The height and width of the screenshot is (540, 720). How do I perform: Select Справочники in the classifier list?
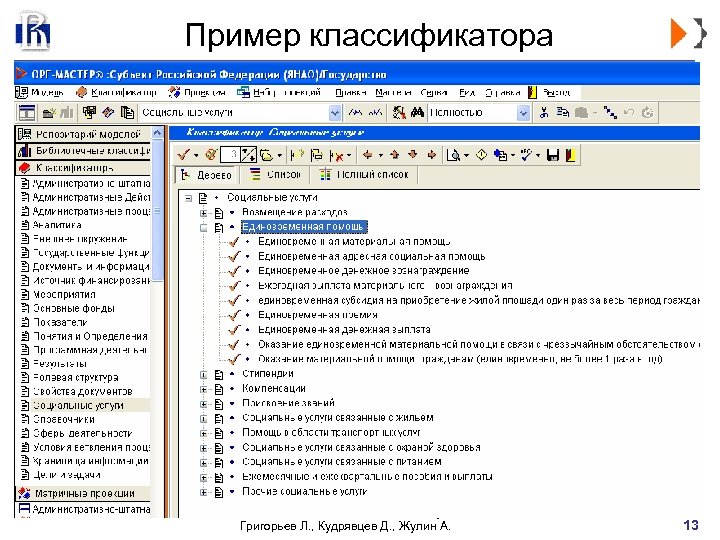[x=63, y=419]
